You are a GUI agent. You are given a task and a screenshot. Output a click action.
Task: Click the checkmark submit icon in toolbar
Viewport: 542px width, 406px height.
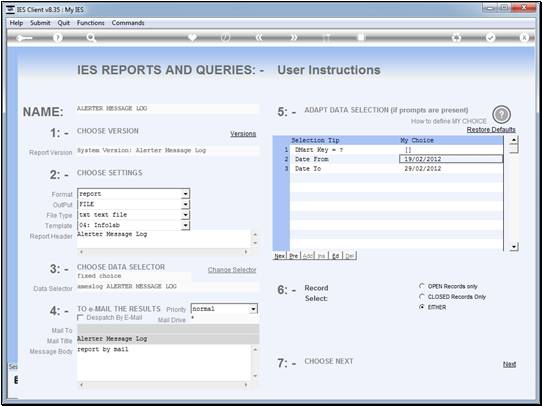pyautogui.click(x=490, y=38)
